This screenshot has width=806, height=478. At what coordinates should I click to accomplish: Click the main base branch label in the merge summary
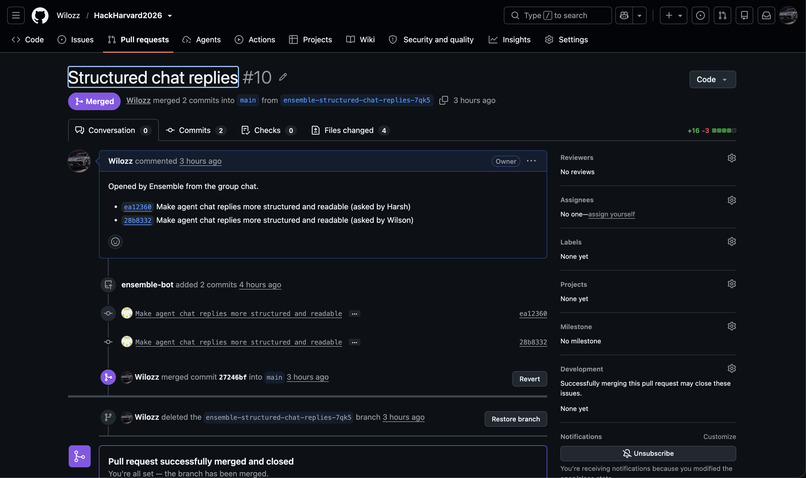(248, 100)
